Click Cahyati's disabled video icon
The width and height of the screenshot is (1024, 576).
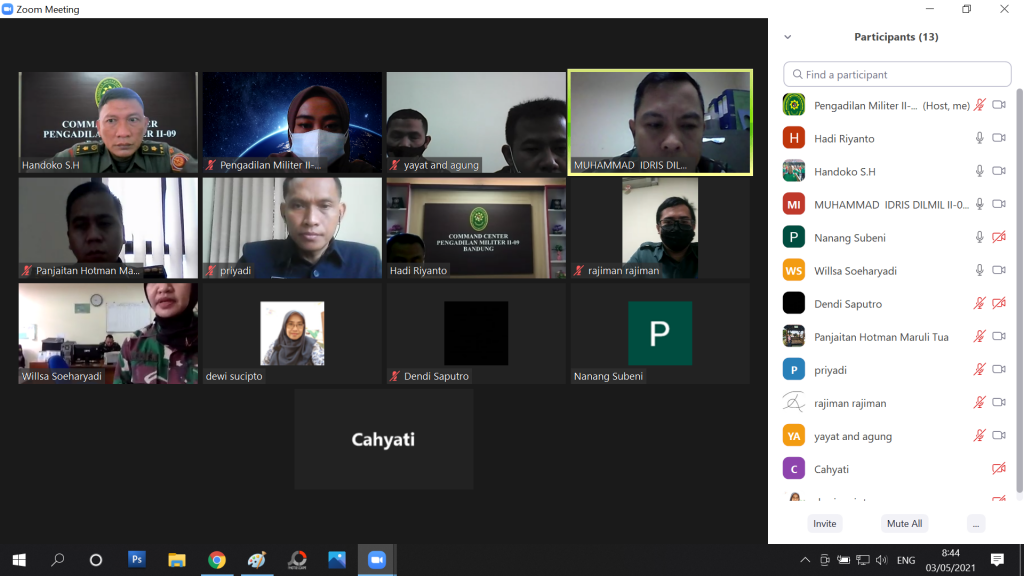tap(998, 469)
